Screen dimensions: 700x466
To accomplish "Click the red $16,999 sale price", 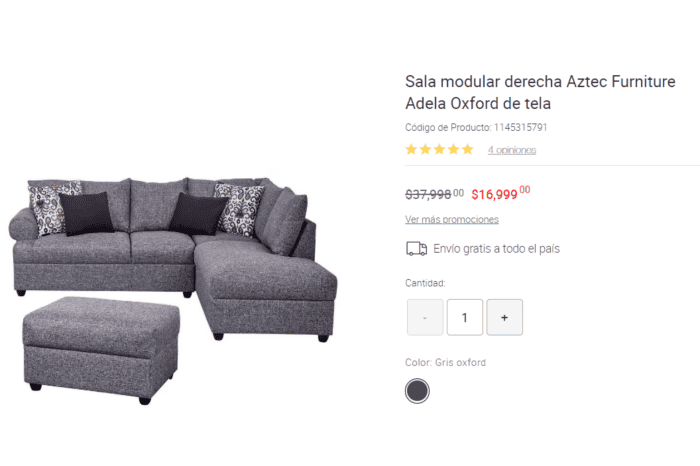I will pos(501,193).
